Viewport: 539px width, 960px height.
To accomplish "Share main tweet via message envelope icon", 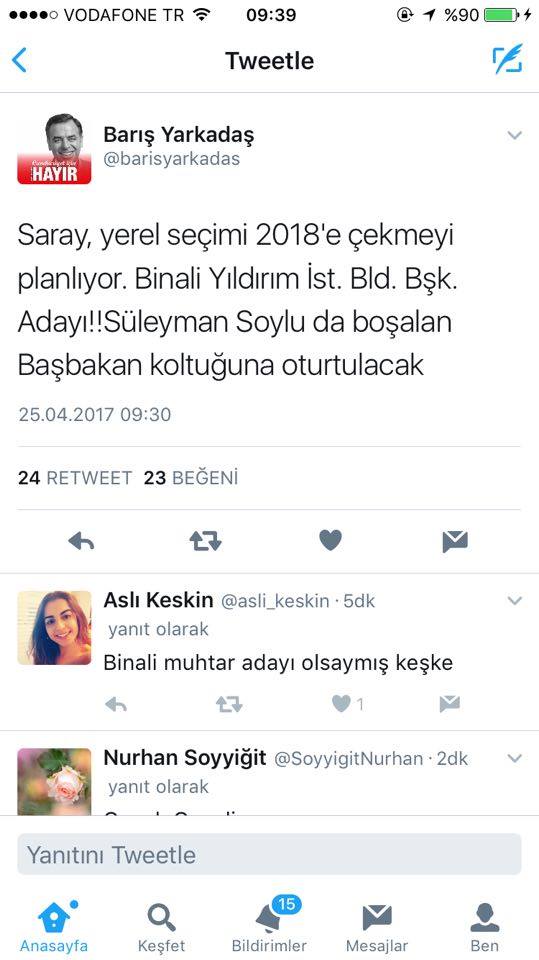I will 455,541.
